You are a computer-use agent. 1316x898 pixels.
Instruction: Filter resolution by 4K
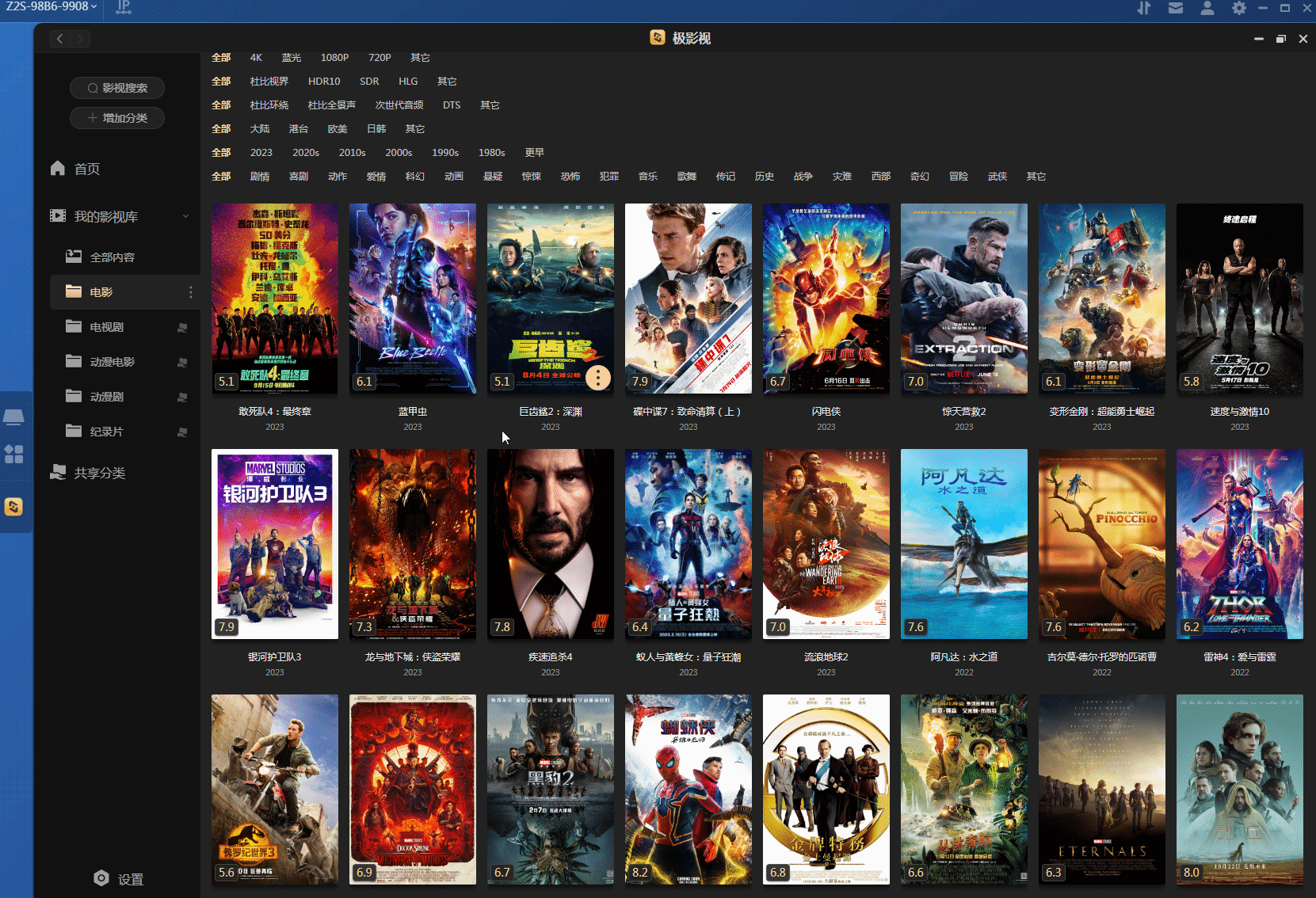coord(256,58)
